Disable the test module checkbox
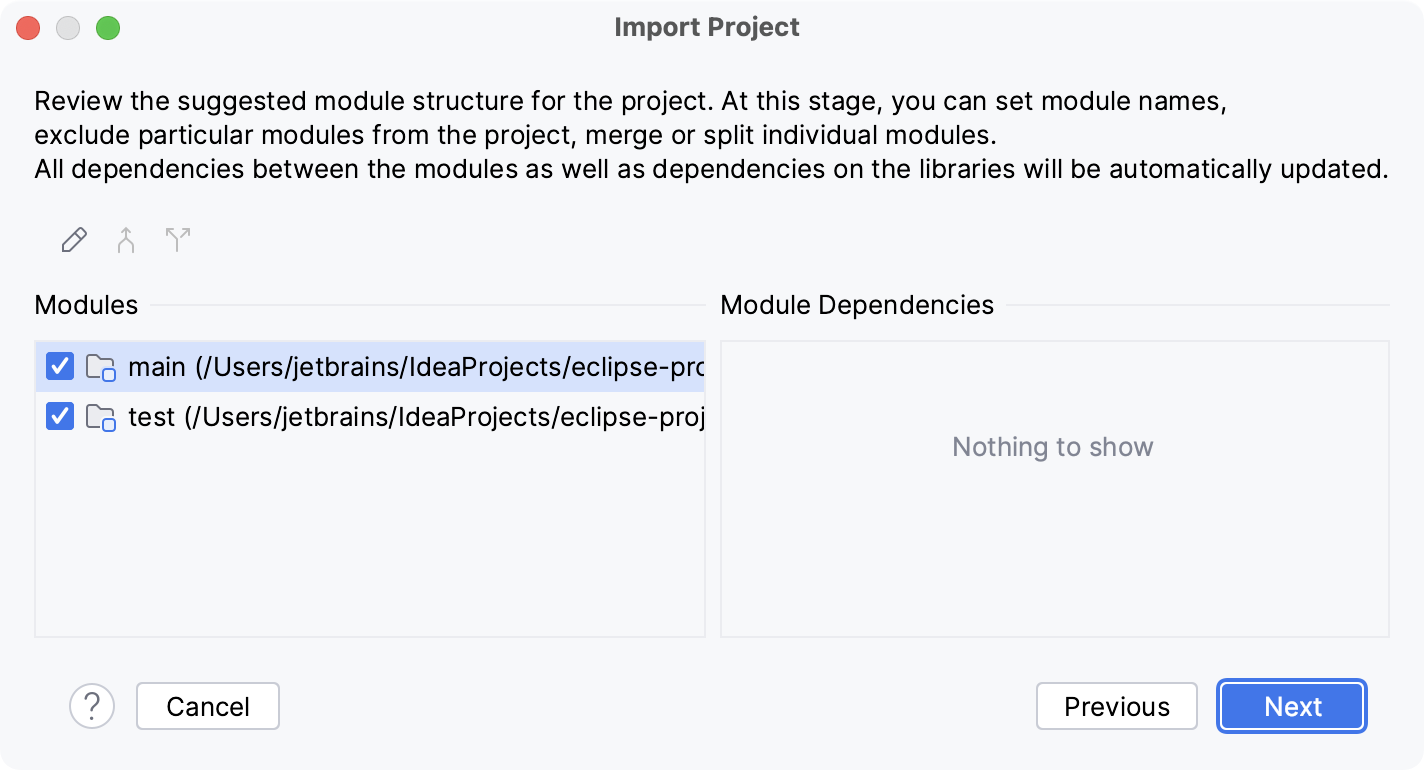 coord(59,417)
